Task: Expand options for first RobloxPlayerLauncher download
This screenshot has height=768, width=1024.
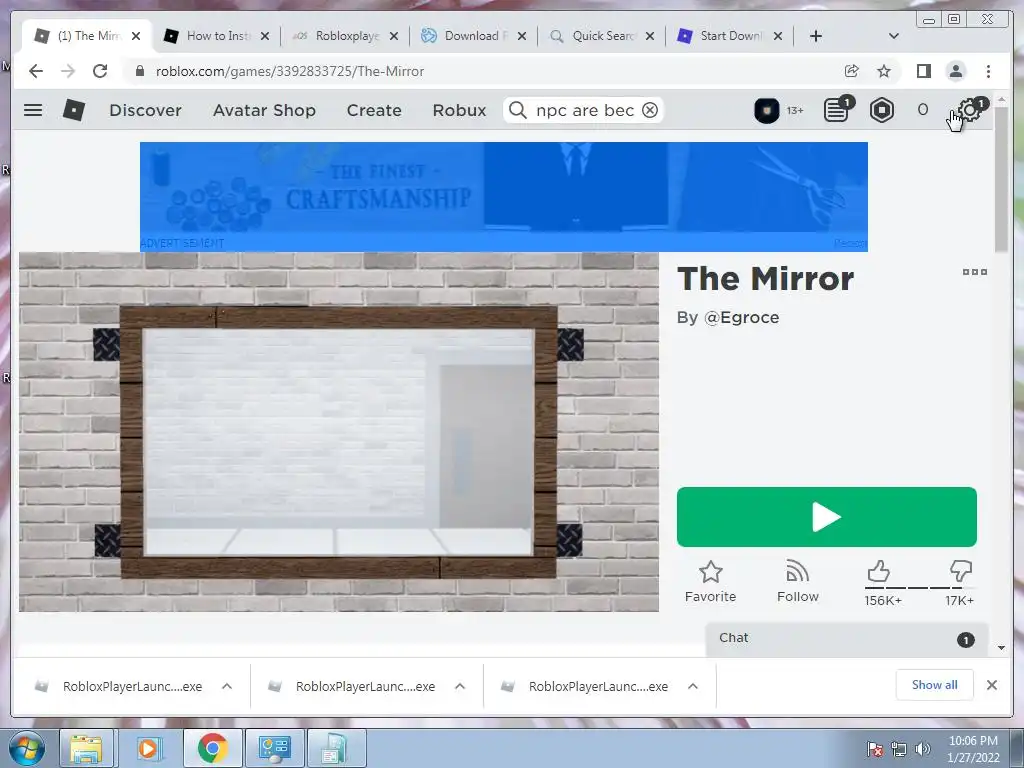Action: point(227,686)
